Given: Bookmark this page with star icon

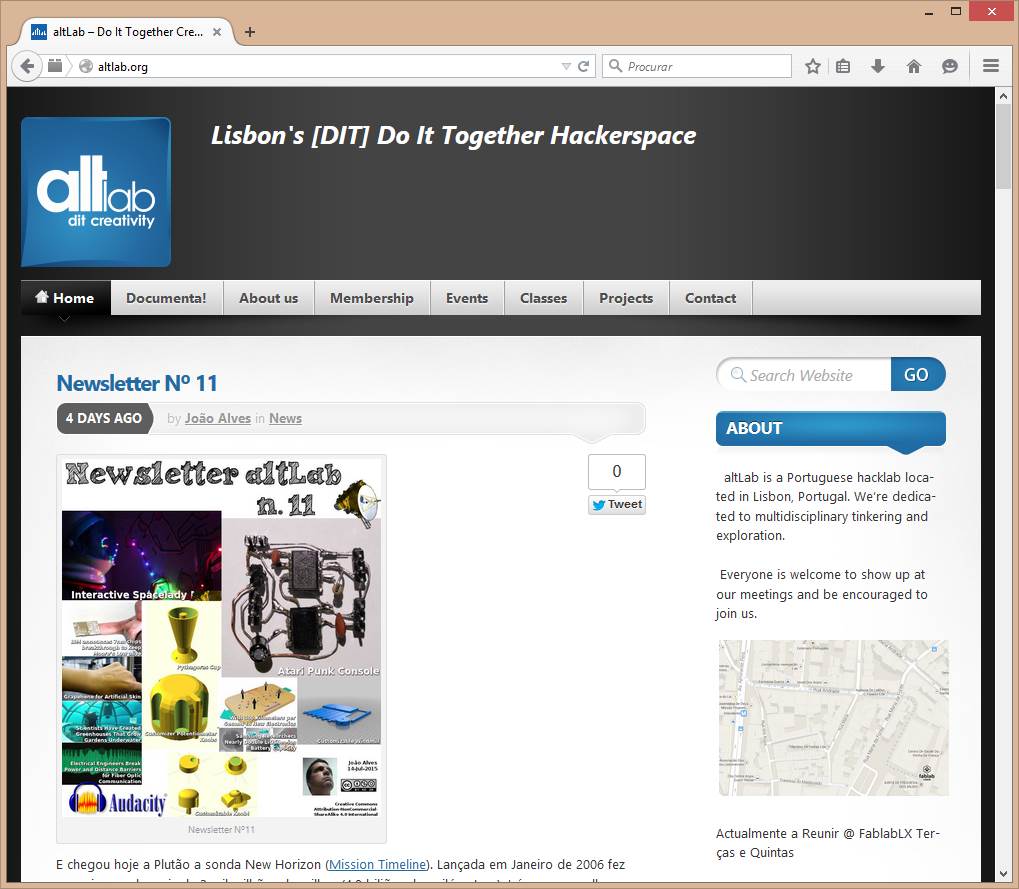Looking at the screenshot, I should (x=813, y=66).
